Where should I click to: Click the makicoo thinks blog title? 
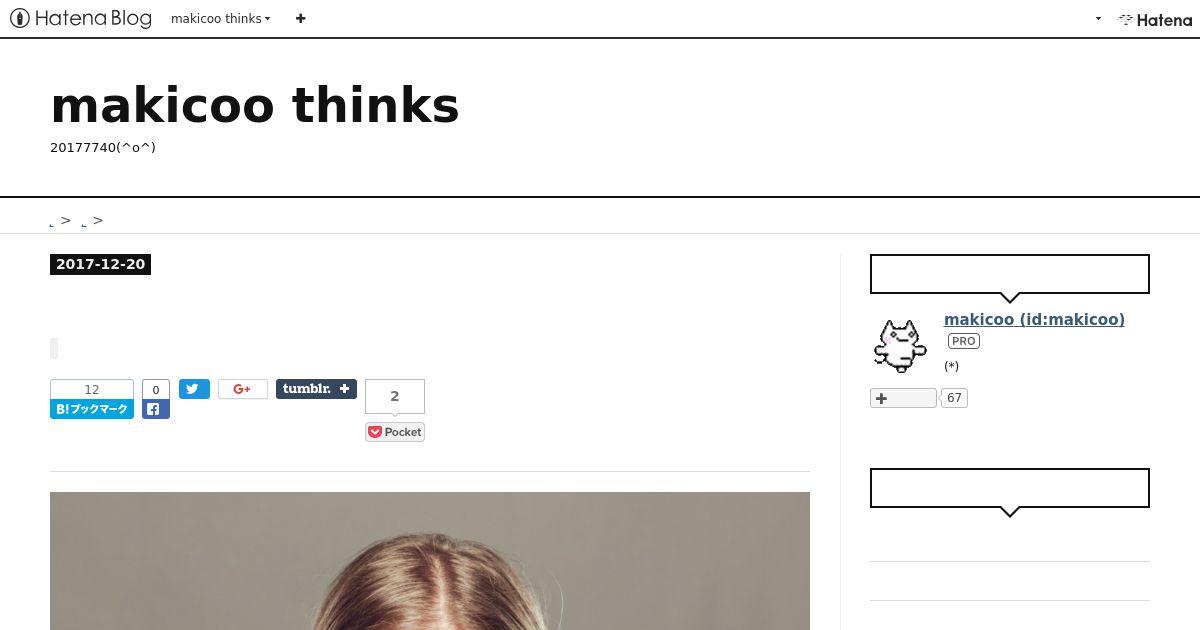click(255, 105)
